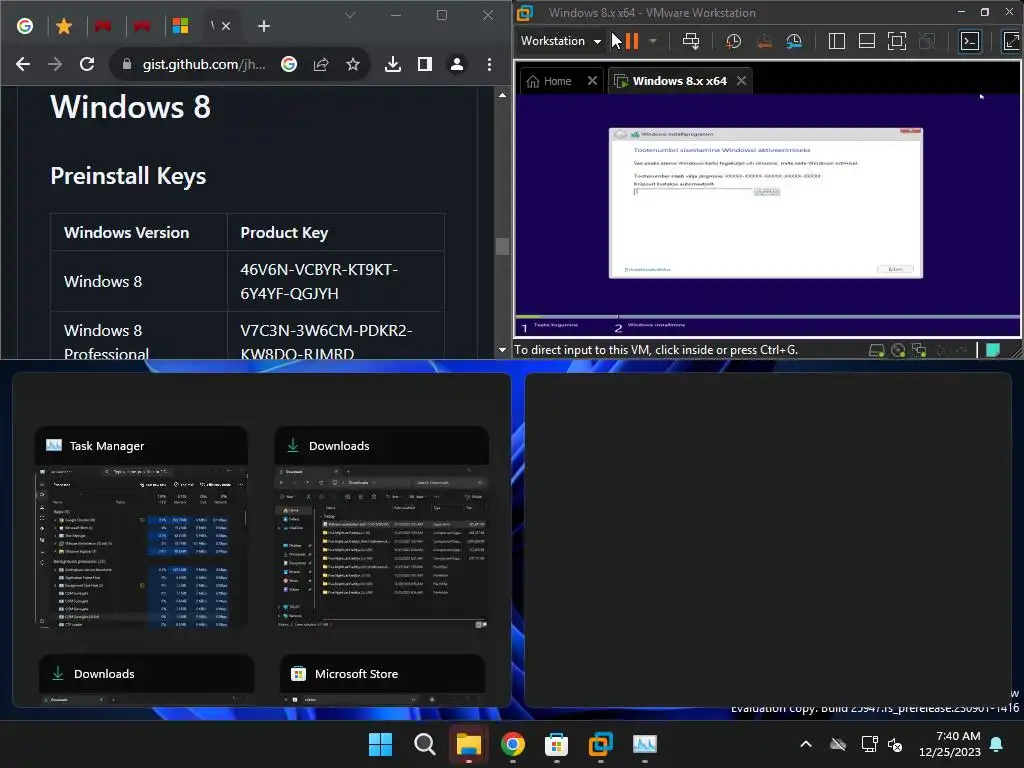1024x768 pixels.
Task: Bookmark this page with the star
Action: pyautogui.click(x=353, y=64)
